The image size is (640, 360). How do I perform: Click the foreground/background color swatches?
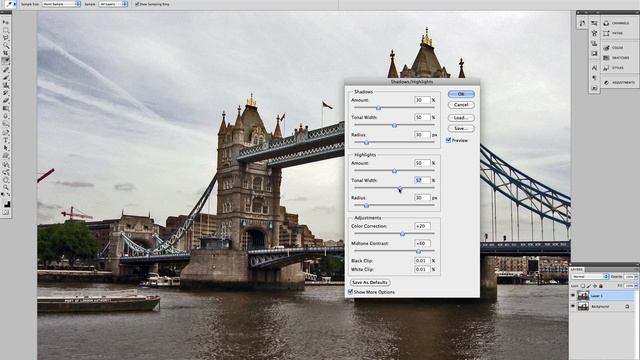tap(6, 204)
